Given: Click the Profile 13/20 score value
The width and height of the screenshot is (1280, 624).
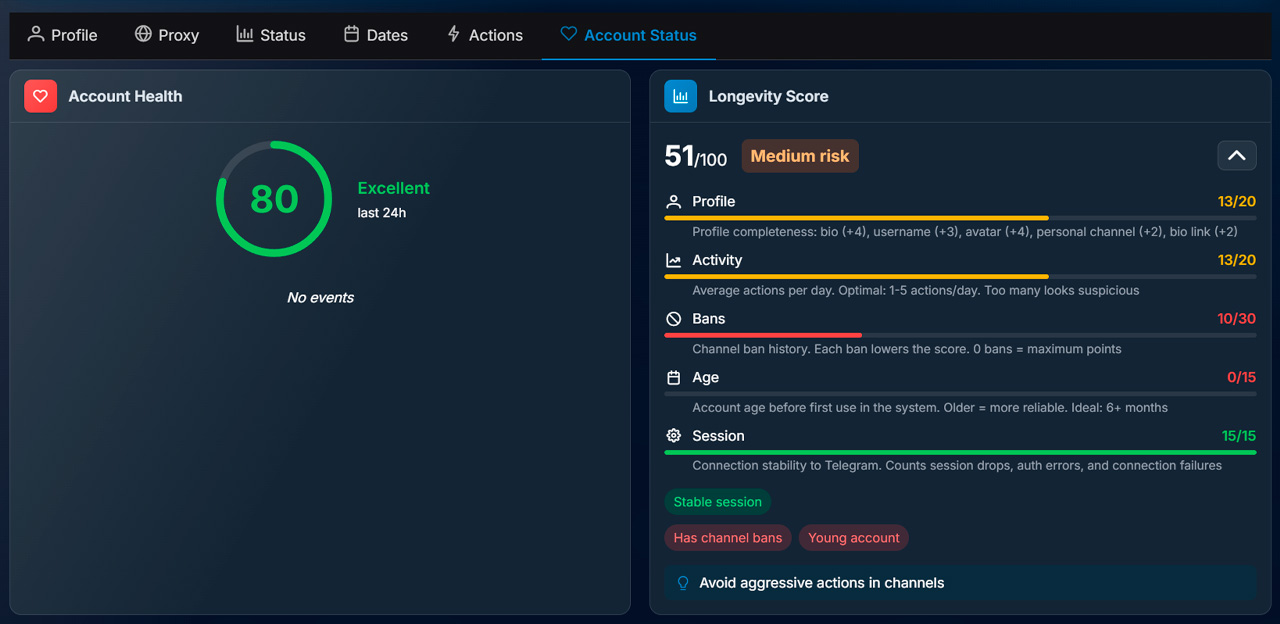Looking at the screenshot, I should (1237, 202).
